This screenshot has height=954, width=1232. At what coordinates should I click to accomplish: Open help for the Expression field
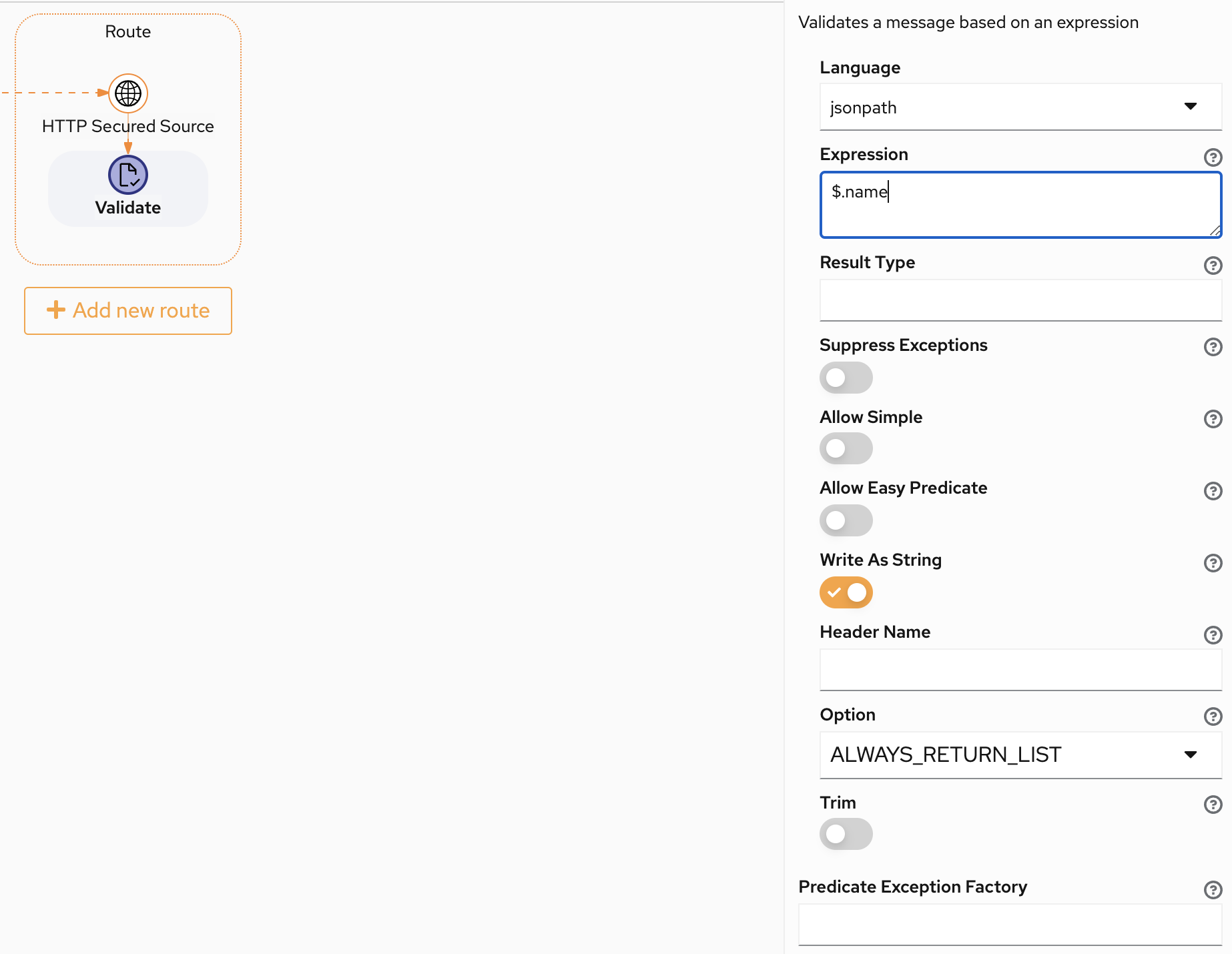1213,157
